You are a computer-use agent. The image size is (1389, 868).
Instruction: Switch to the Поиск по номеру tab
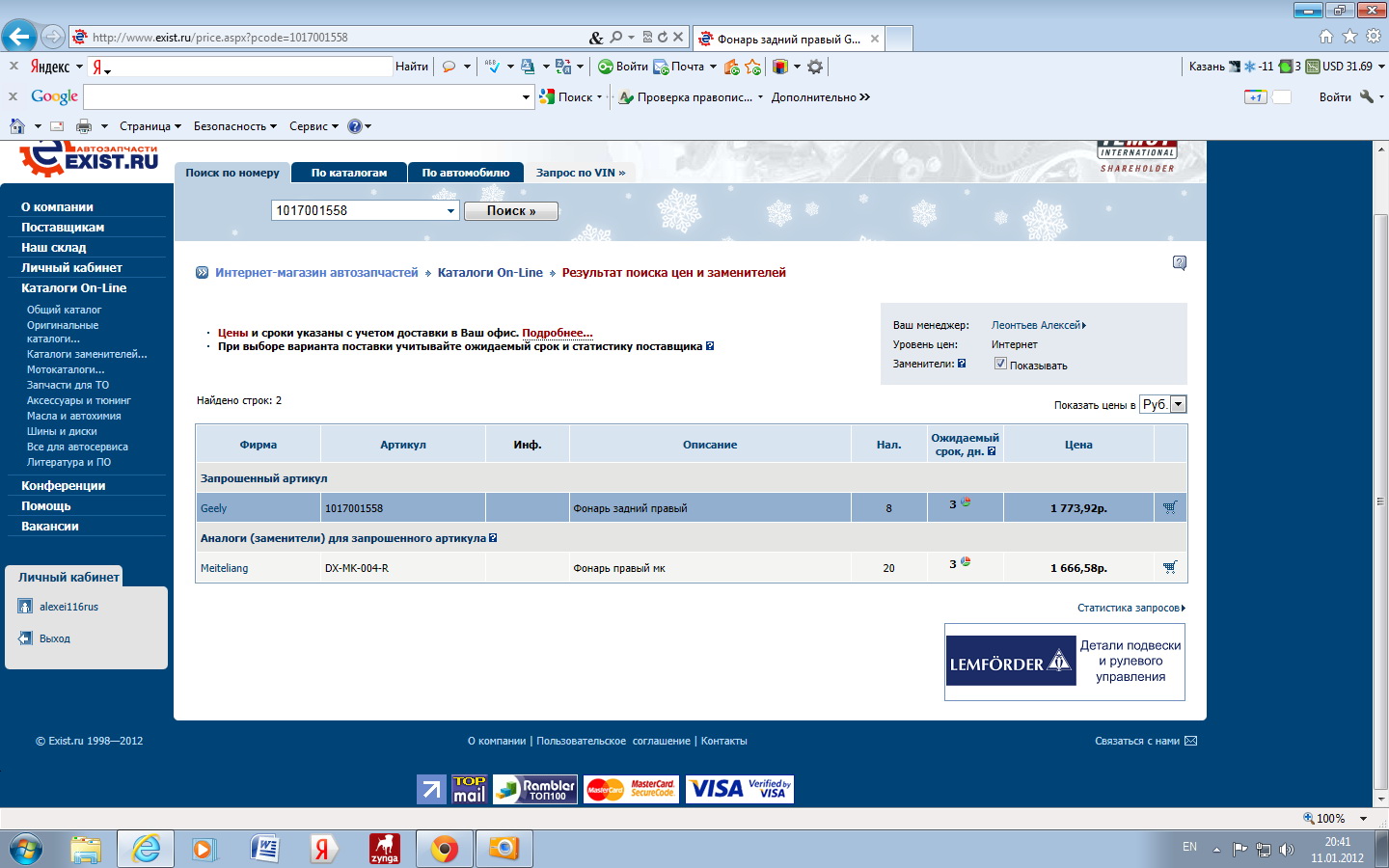point(232,173)
